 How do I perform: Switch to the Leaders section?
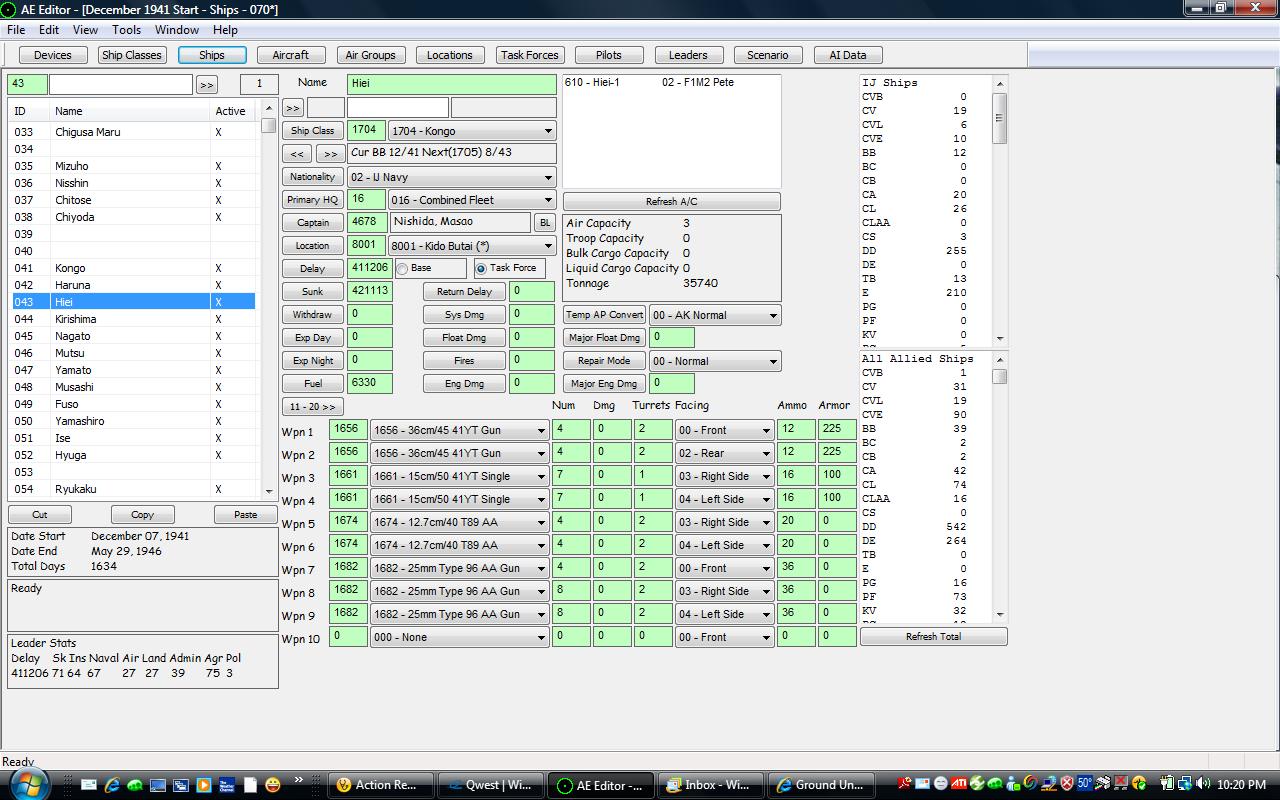pos(688,55)
